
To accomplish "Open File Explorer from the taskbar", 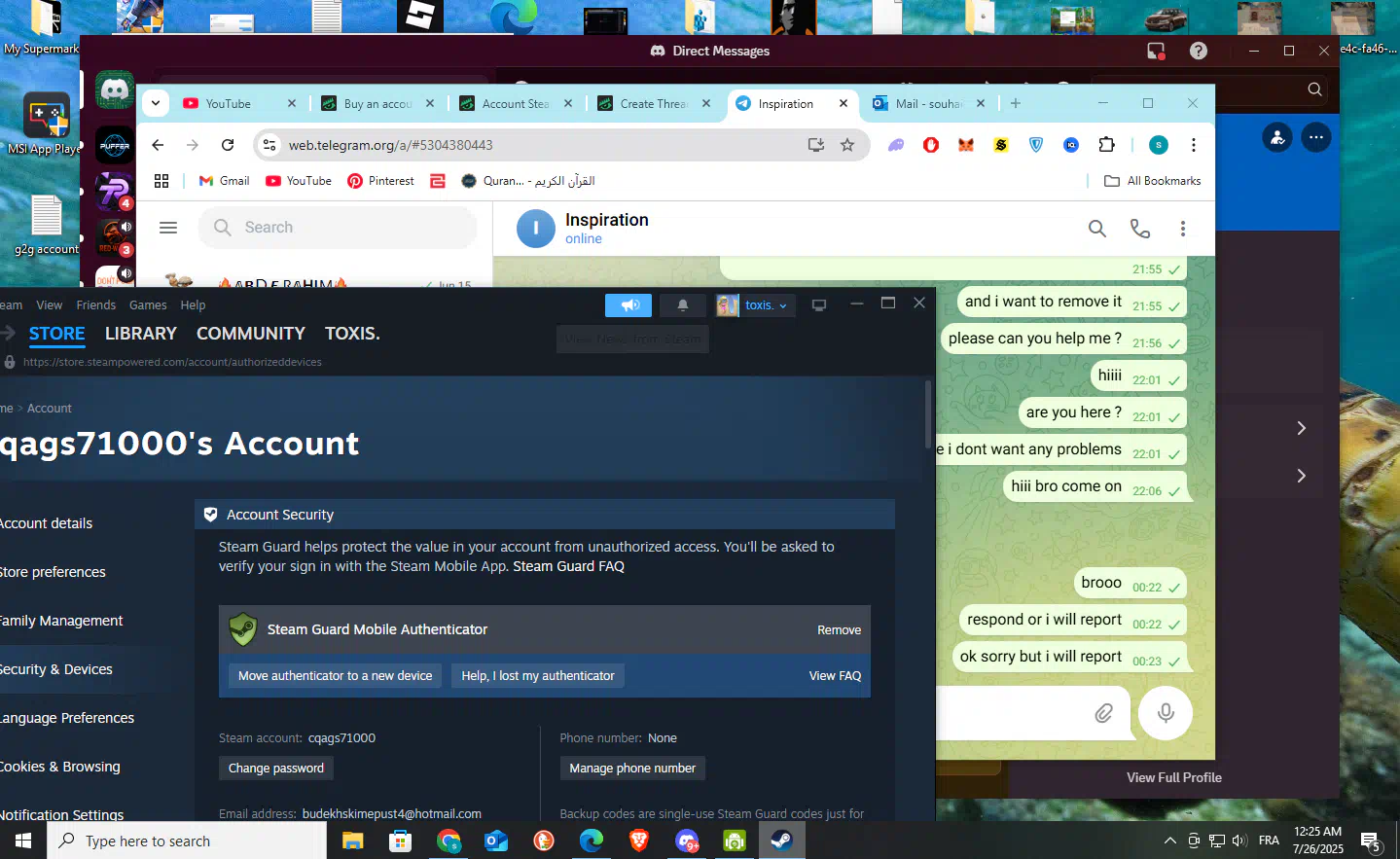I will (x=353, y=841).
